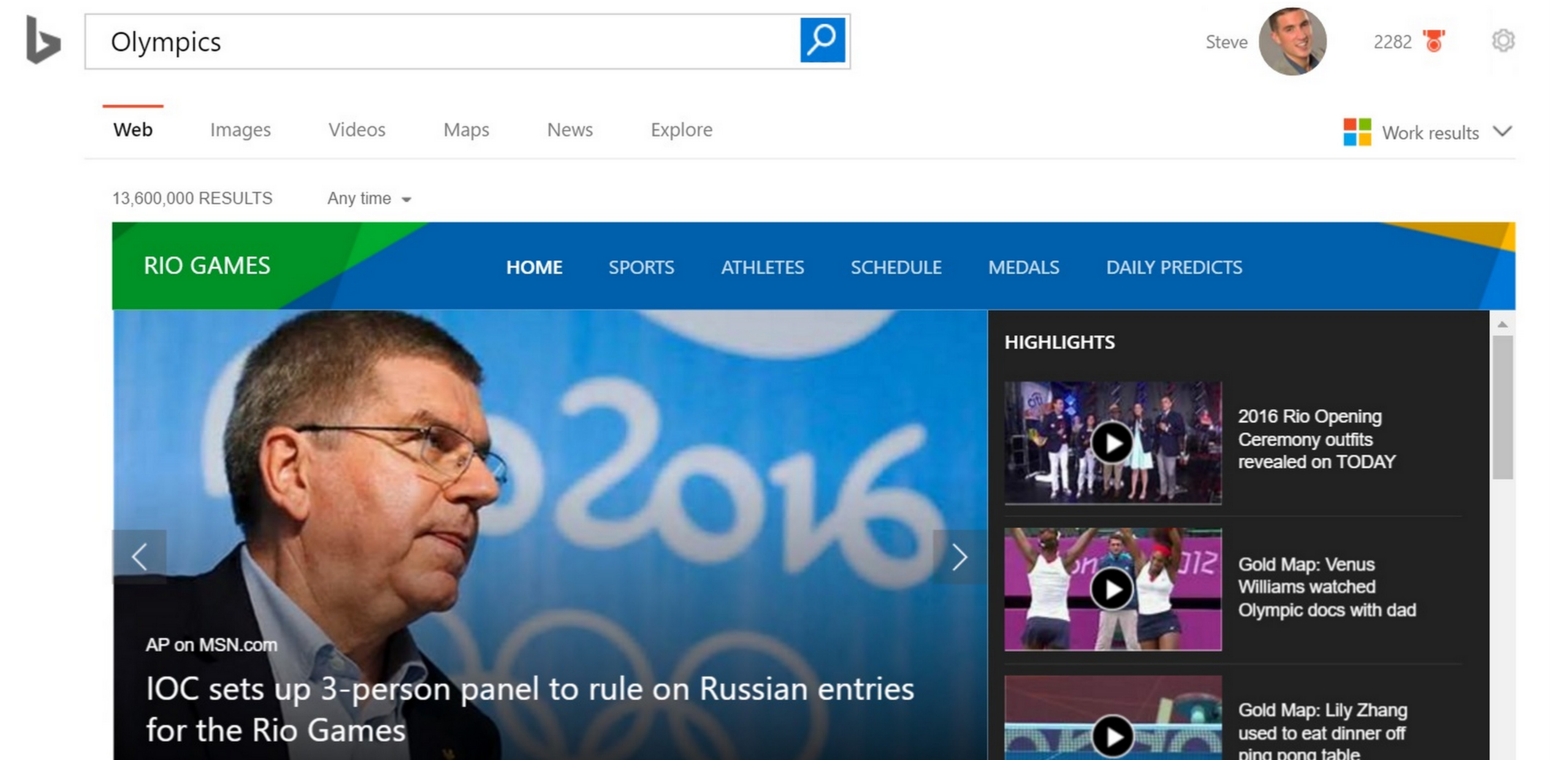Open the Any time filter dropdown

pos(369,199)
